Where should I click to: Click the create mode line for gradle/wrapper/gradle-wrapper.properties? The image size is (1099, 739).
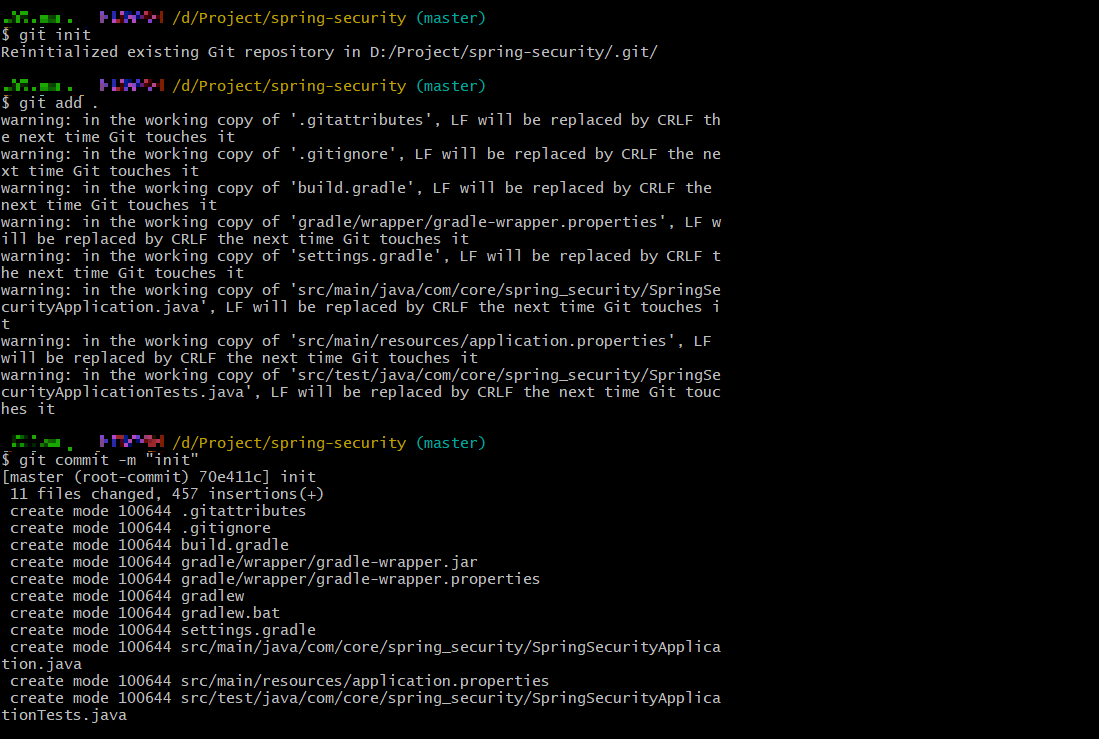pyautogui.click(x=275, y=579)
